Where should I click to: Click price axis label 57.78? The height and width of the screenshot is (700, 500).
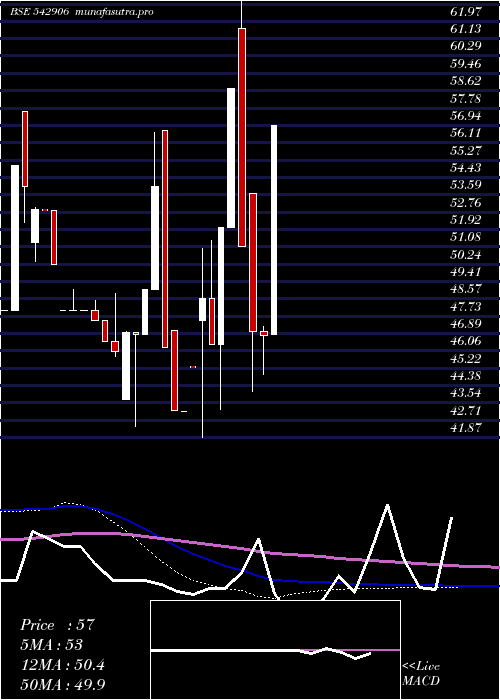466,99
